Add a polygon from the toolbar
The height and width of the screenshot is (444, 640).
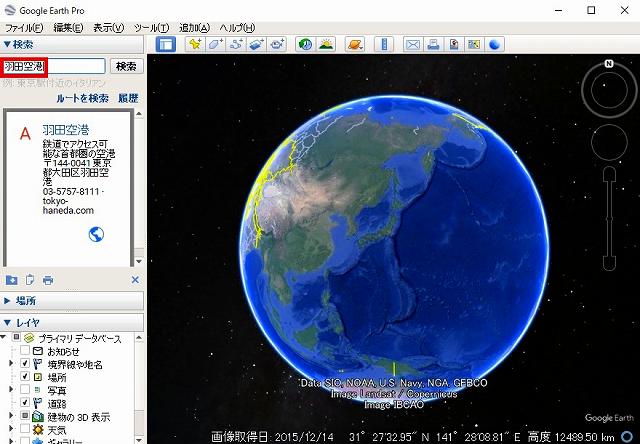[215, 44]
